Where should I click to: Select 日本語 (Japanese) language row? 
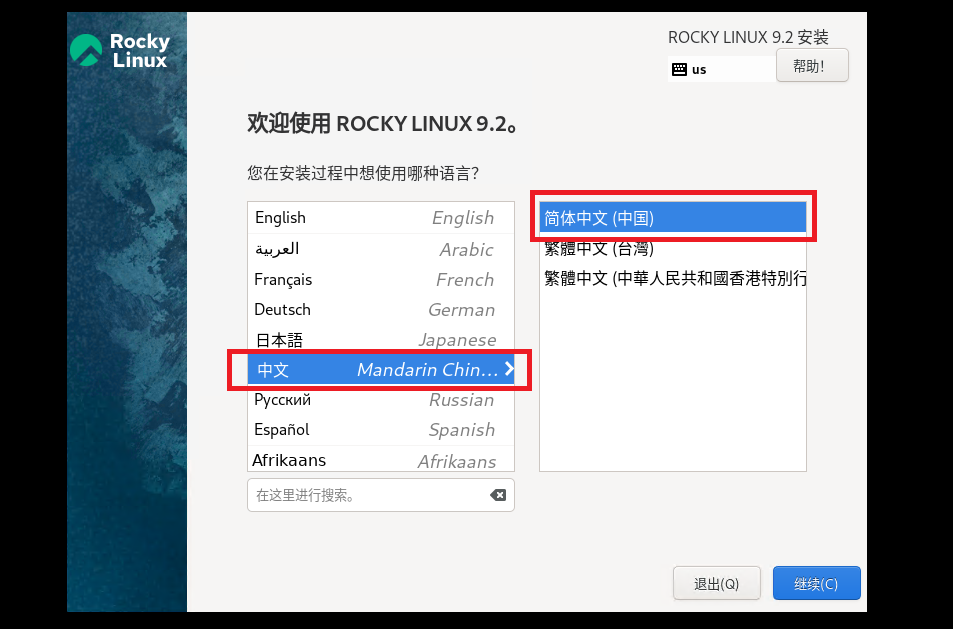(x=381, y=339)
